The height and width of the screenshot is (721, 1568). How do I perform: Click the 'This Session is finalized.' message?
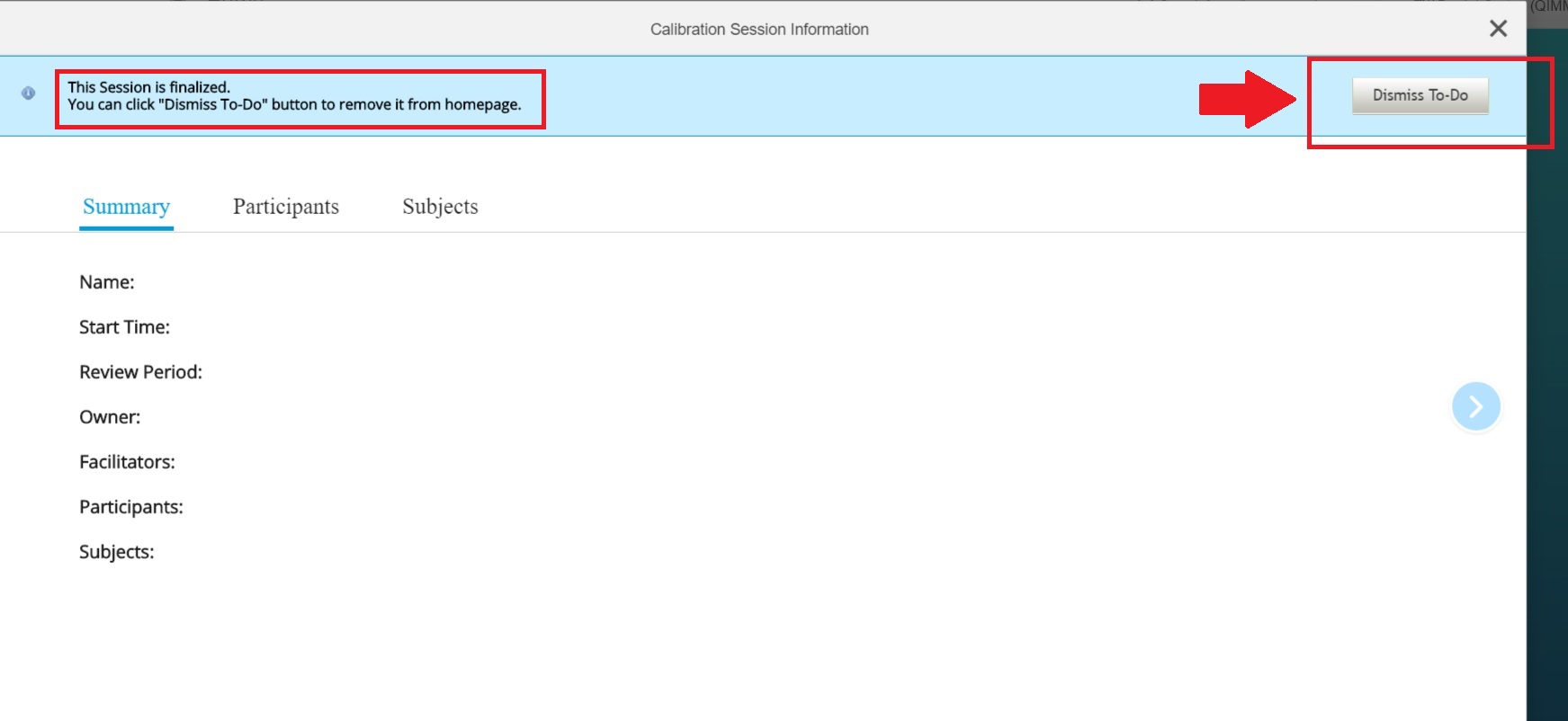149,87
